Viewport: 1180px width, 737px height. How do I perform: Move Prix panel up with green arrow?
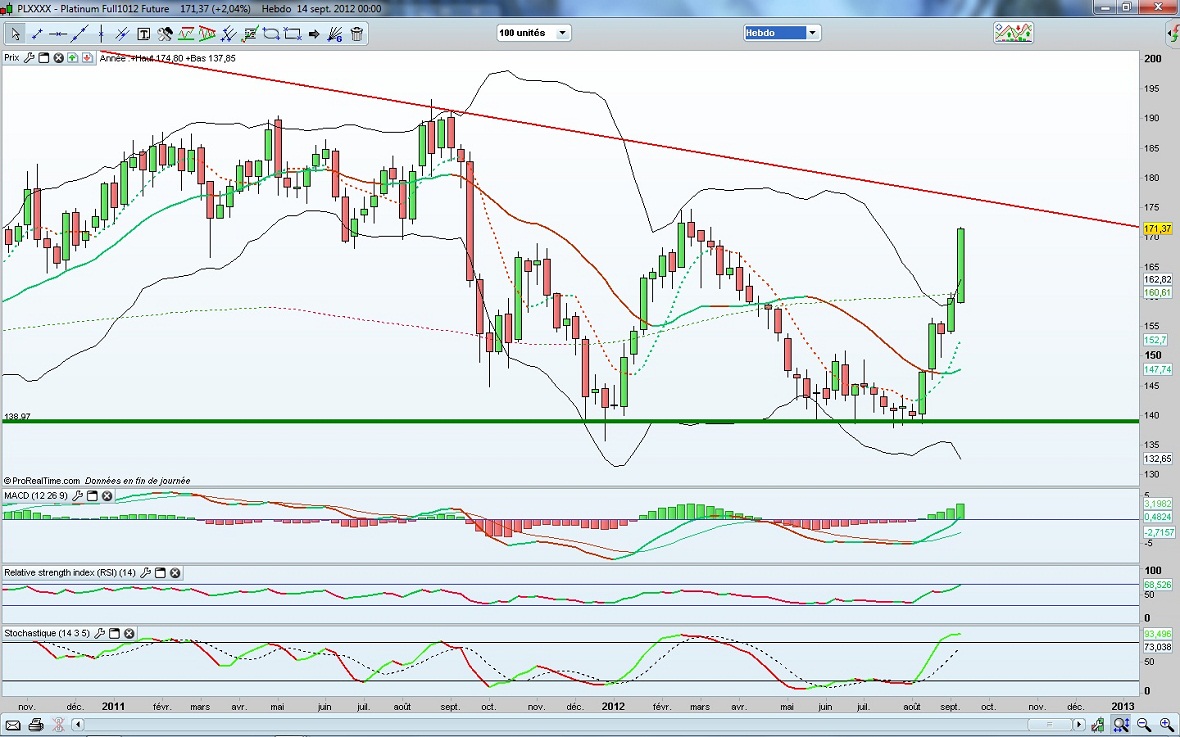click(x=72, y=58)
